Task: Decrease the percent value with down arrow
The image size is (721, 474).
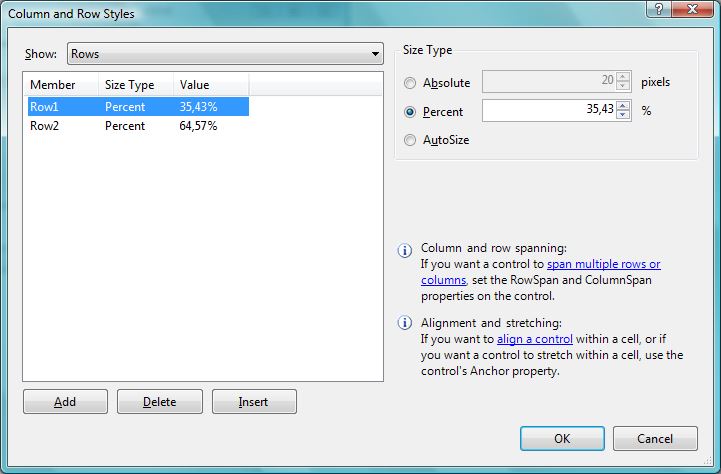Action: (624, 116)
